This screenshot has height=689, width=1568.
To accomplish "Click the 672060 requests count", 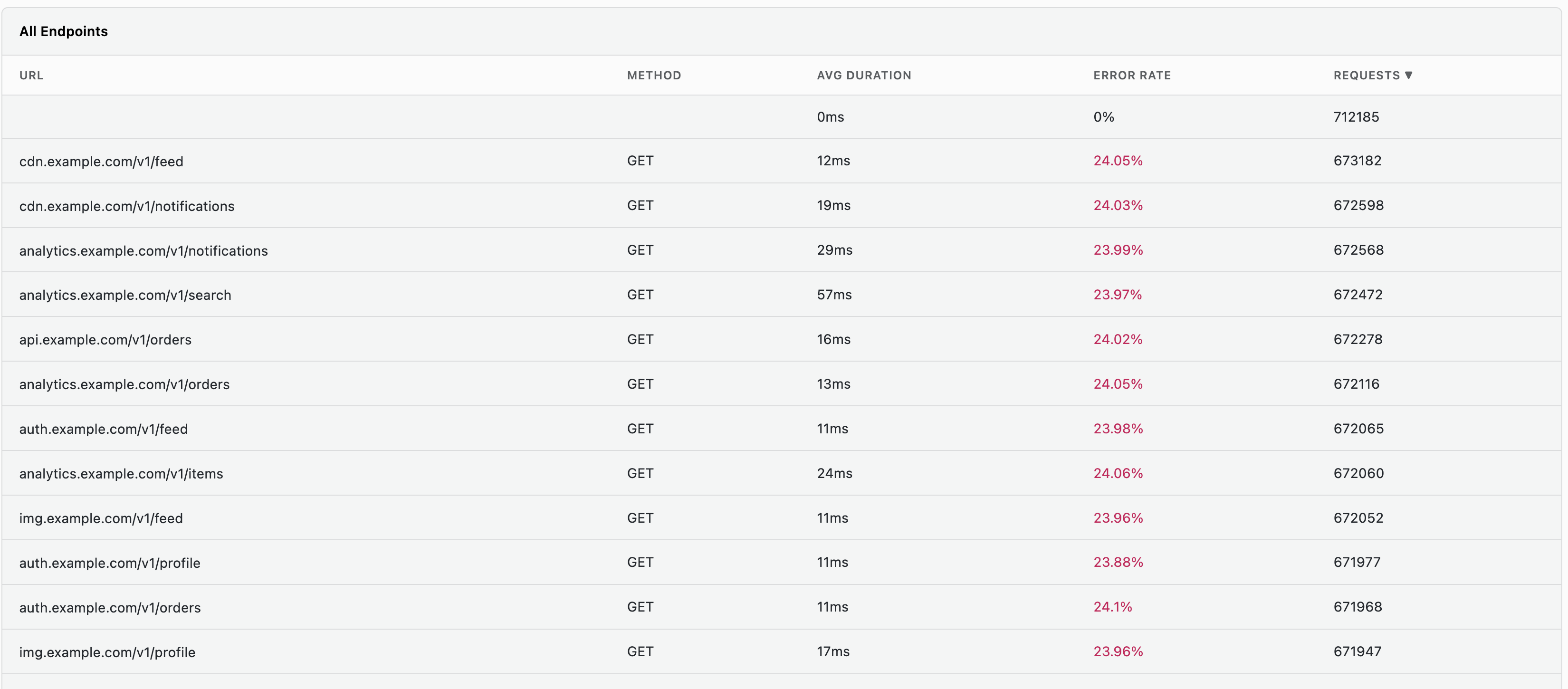I will pyautogui.click(x=1358, y=473).
